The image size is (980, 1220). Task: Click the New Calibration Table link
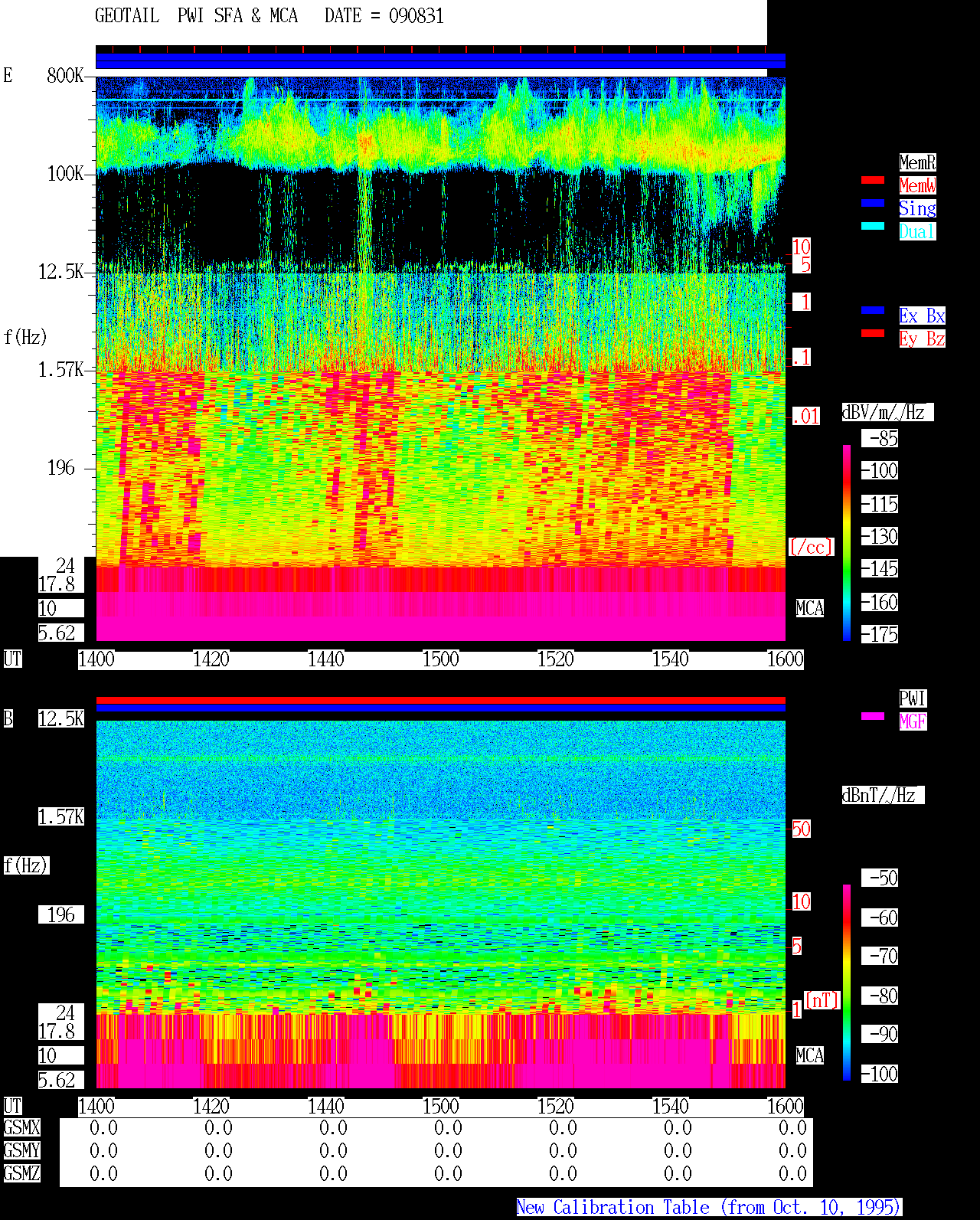tap(709, 1208)
